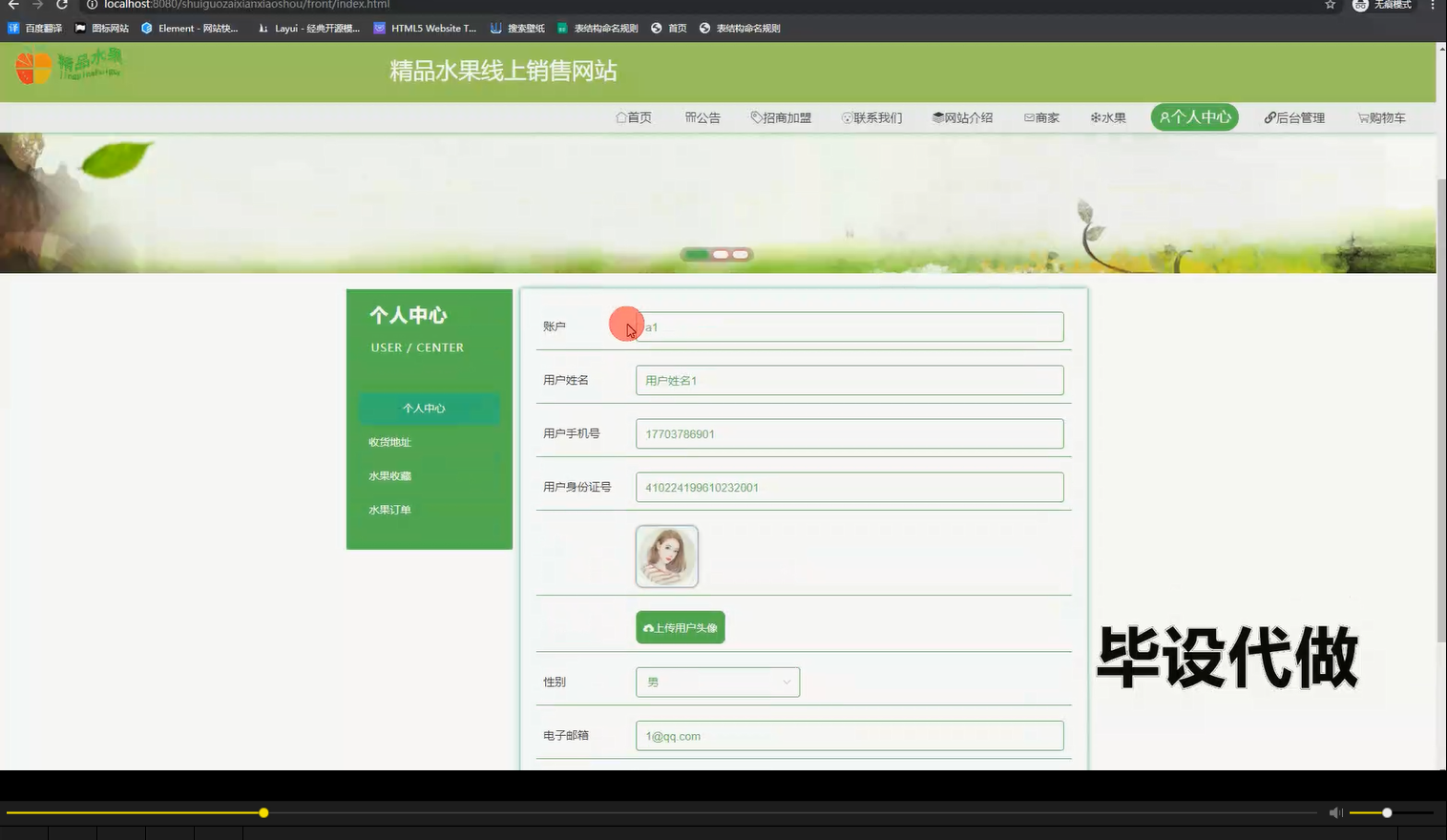Screen dimensions: 1447x840
Task: Click the 电子邮箱 email input field
Action: 849,735
